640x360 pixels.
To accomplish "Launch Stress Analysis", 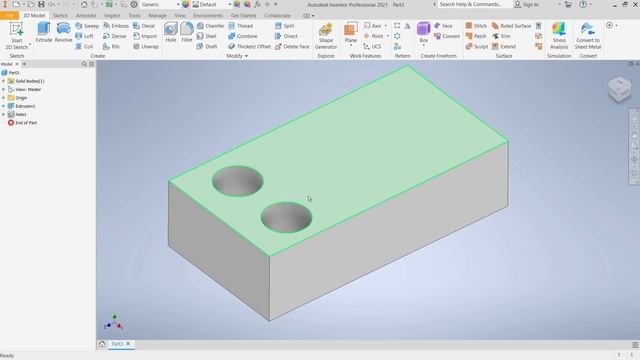I will coord(559,36).
